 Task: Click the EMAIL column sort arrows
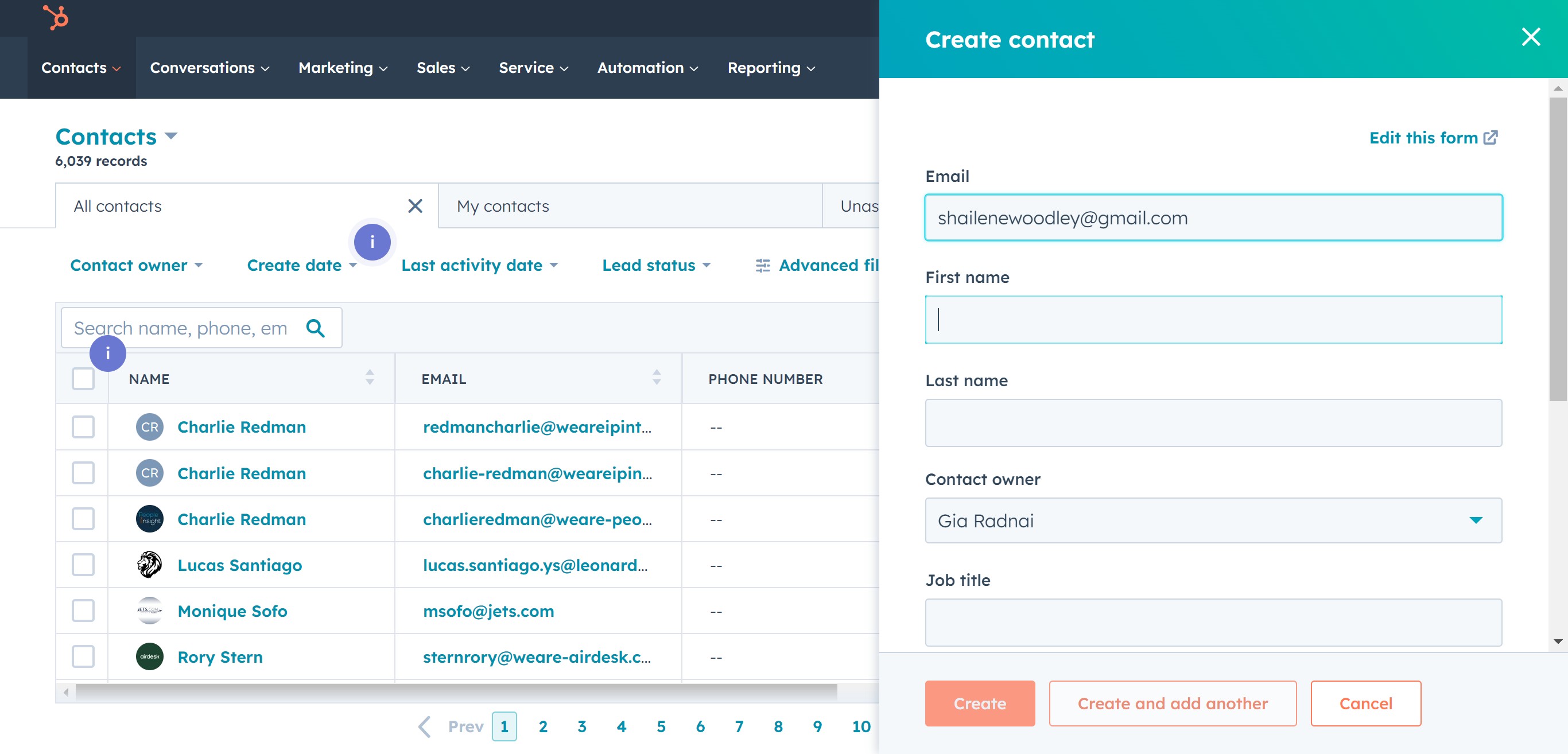click(656, 378)
